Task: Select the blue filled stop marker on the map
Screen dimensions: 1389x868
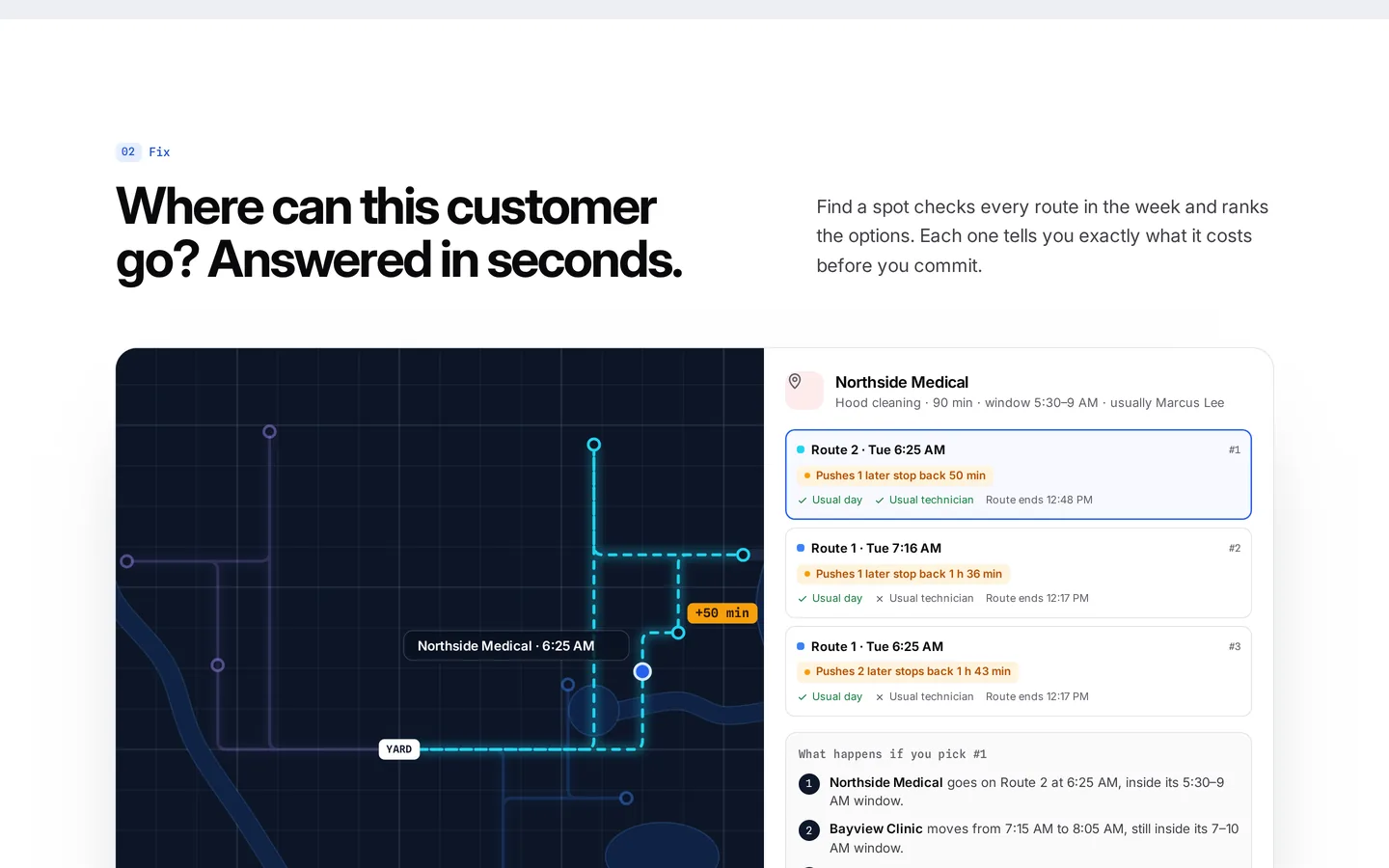Action: pos(642,671)
